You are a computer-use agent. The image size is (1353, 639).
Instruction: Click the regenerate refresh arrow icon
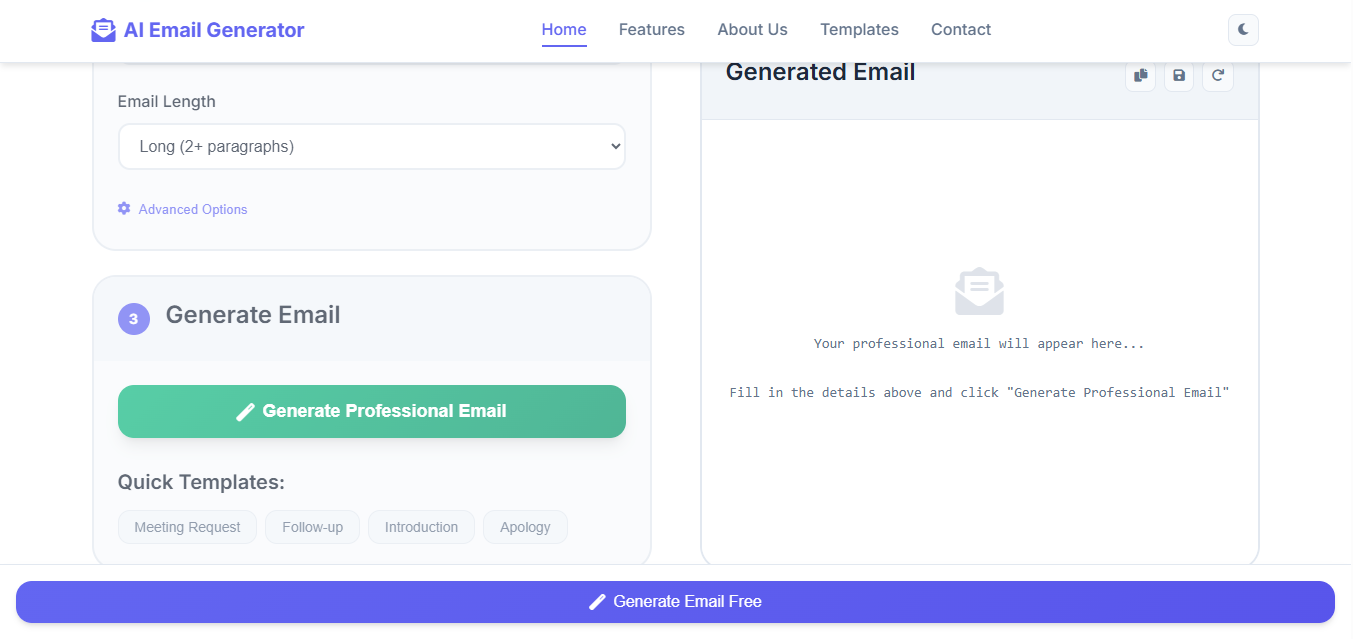click(1218, 75)
